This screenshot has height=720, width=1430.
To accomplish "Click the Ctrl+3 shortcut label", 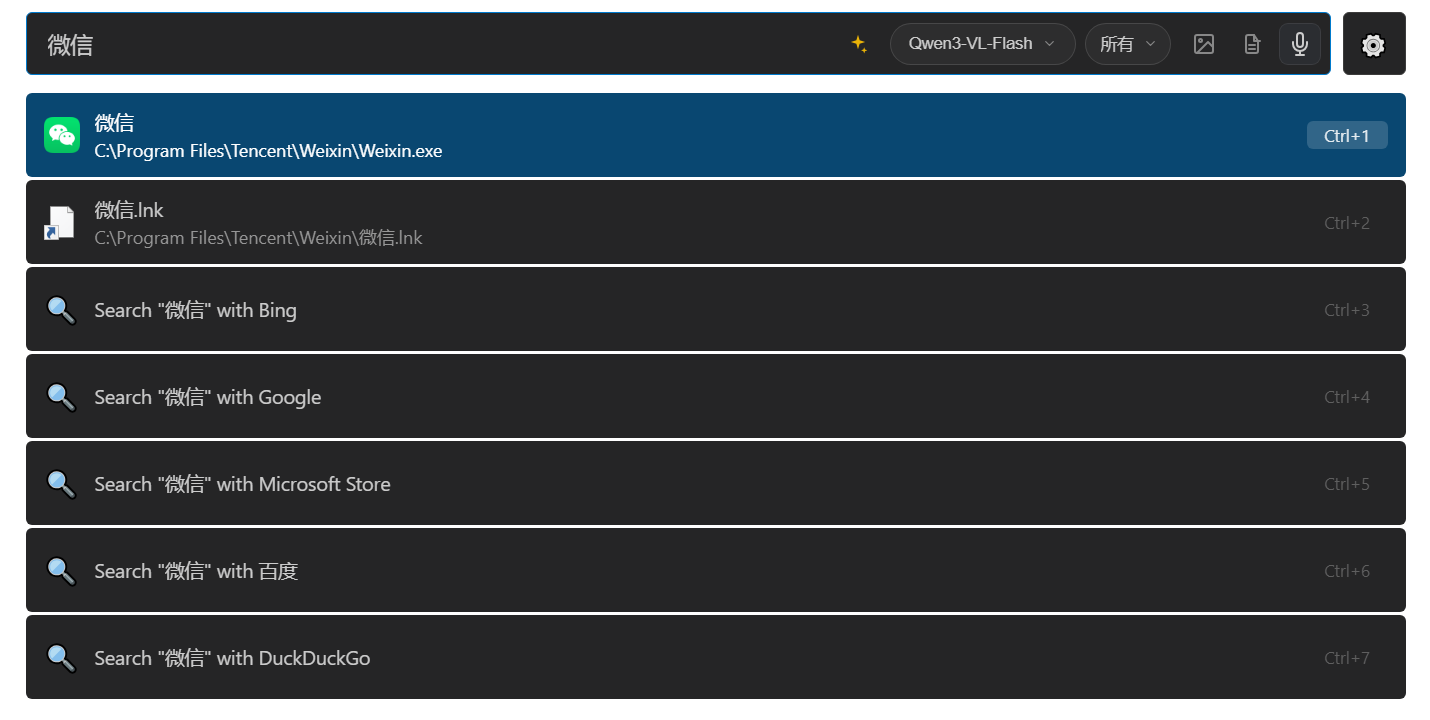I will pos(1347,310).
